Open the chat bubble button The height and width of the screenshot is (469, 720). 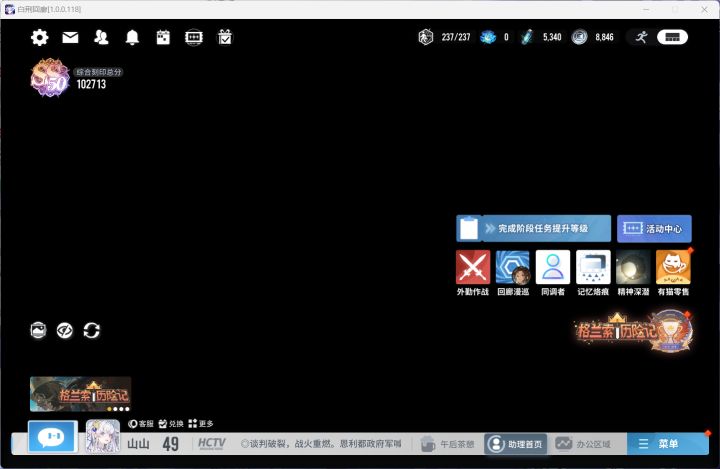click(x=52, y=436)
